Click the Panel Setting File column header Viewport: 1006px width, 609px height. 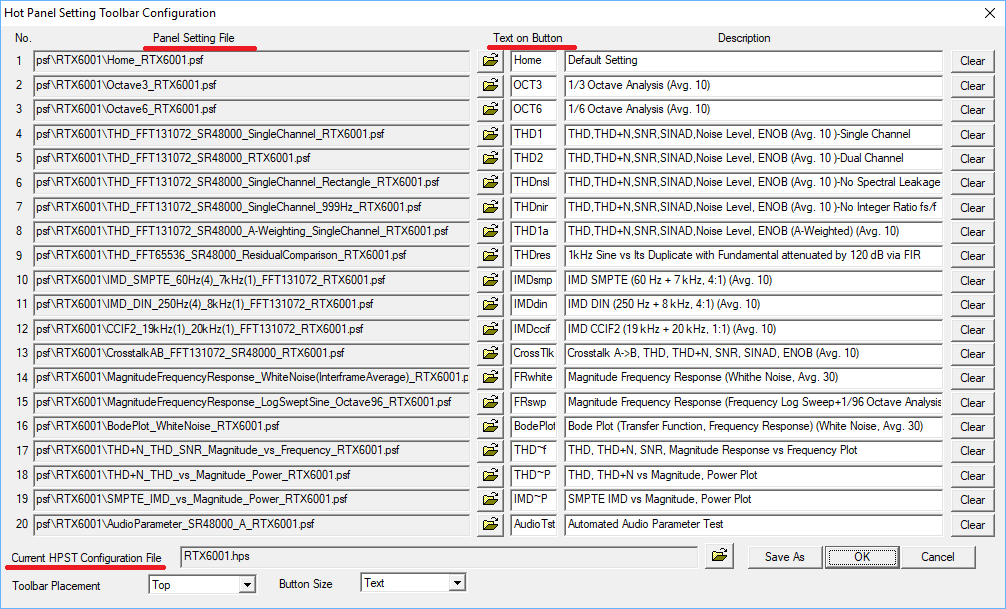194,38
